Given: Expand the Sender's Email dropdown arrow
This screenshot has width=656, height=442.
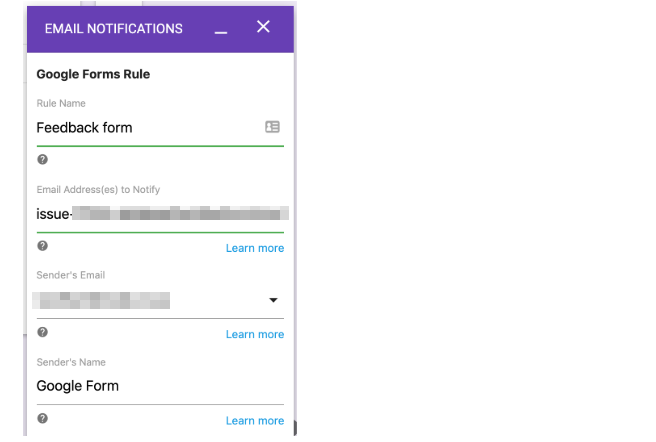Looking at the screenshot, I should click(273, 300).
